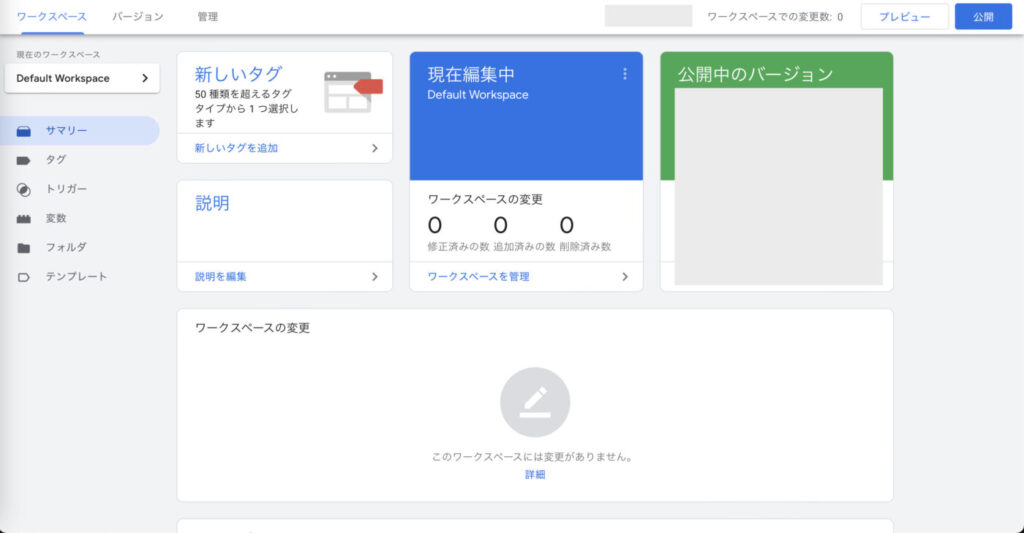Click the テンプレート icon in sidebar
The height and width of the screenshot is (533, 1024).
coord(24,277)
